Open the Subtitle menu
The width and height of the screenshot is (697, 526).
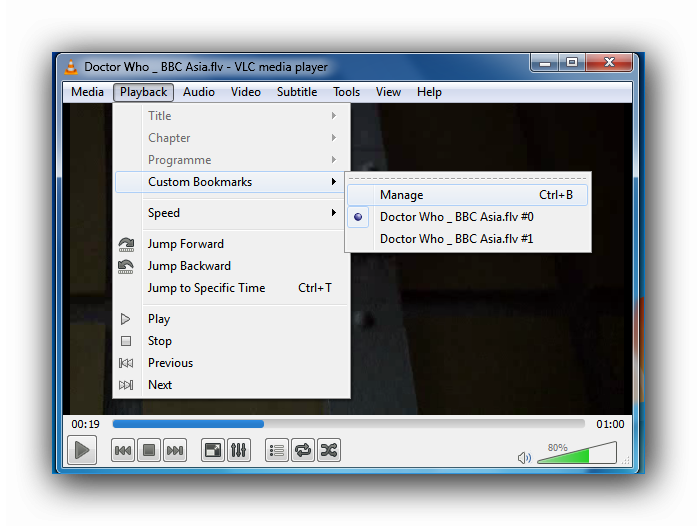pyautogui.click(x=297, y=92)
